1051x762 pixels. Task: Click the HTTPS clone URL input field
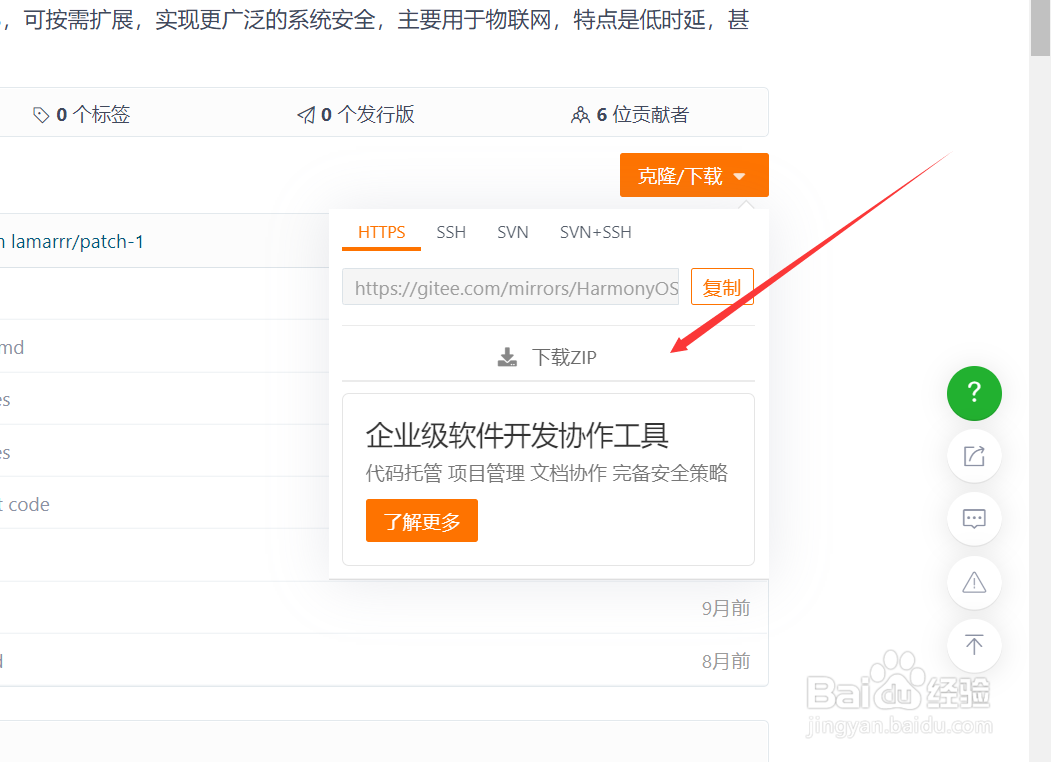(x=510, y=286)
